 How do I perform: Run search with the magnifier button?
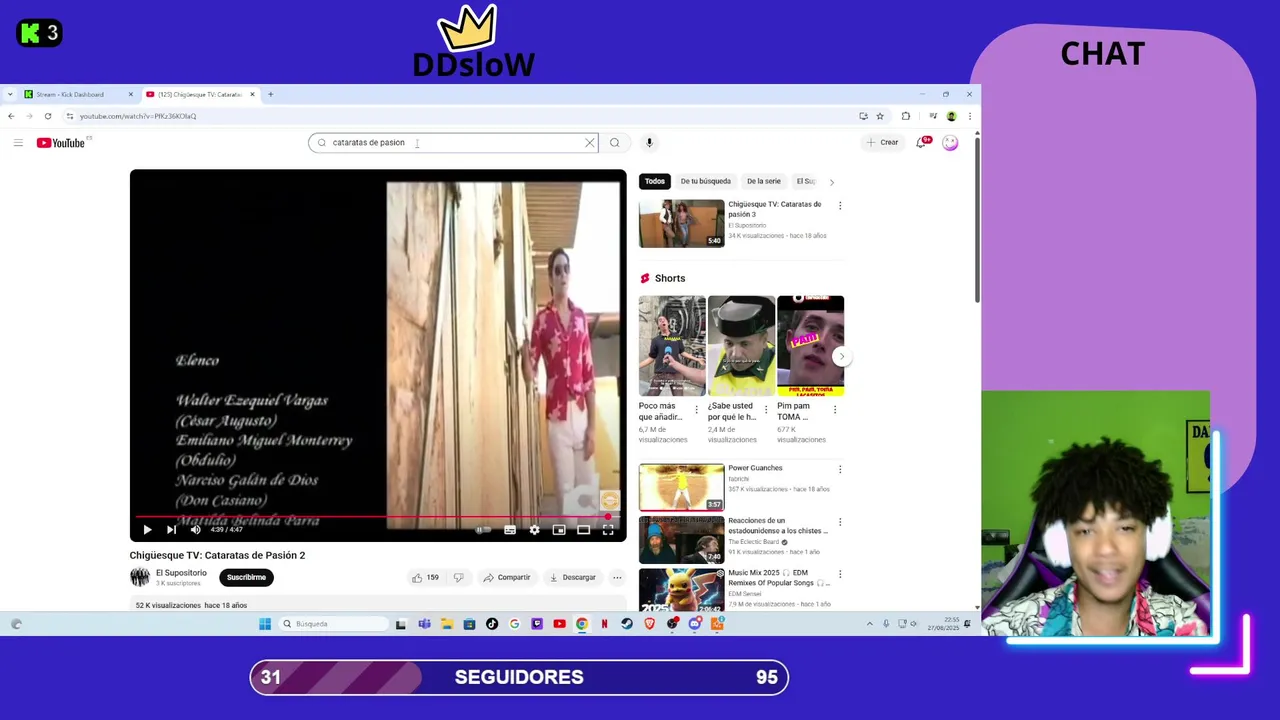[614, 143]
